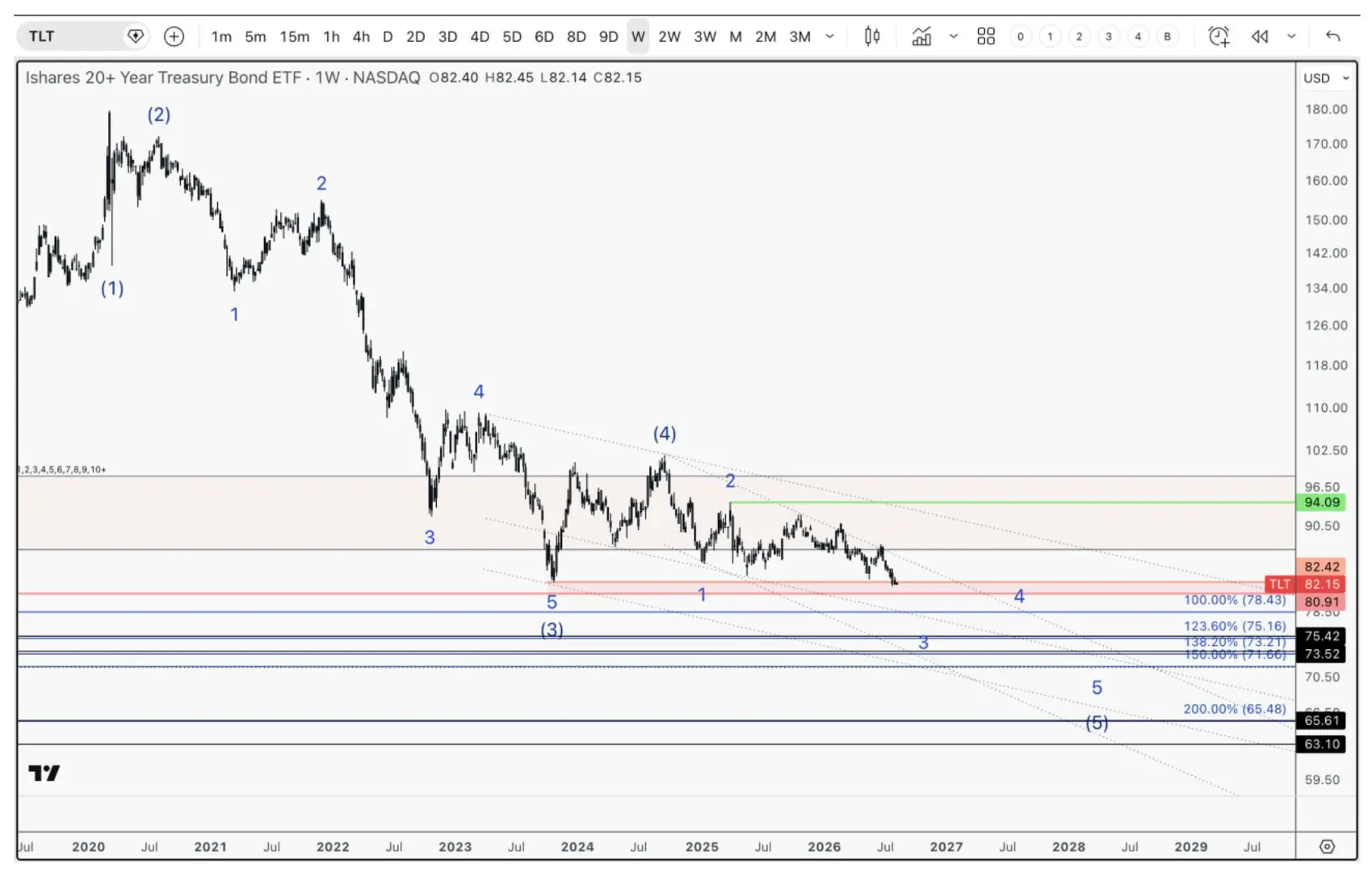The image size is (1372, 872).
Task: Open the layout grid templates icon
Action: [986, 36]
